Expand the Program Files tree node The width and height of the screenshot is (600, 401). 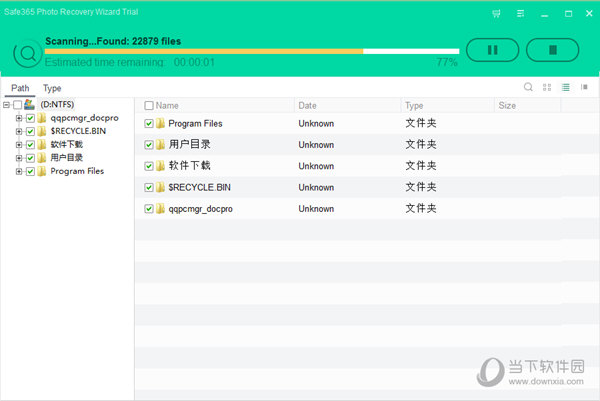[x=18, y=171]
